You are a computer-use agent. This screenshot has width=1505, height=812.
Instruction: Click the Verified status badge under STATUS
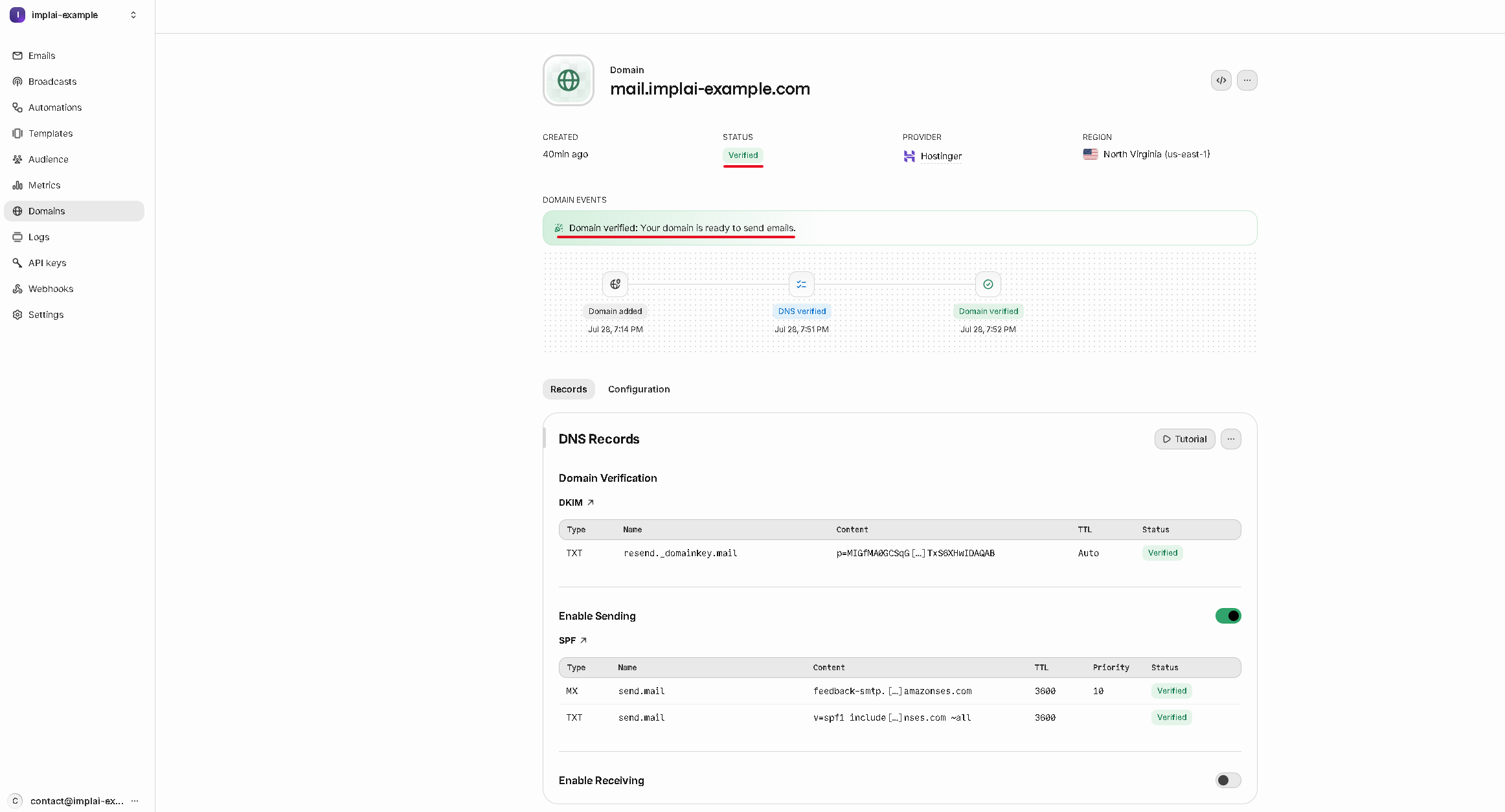pyautogui.click(x=743, y=155)
